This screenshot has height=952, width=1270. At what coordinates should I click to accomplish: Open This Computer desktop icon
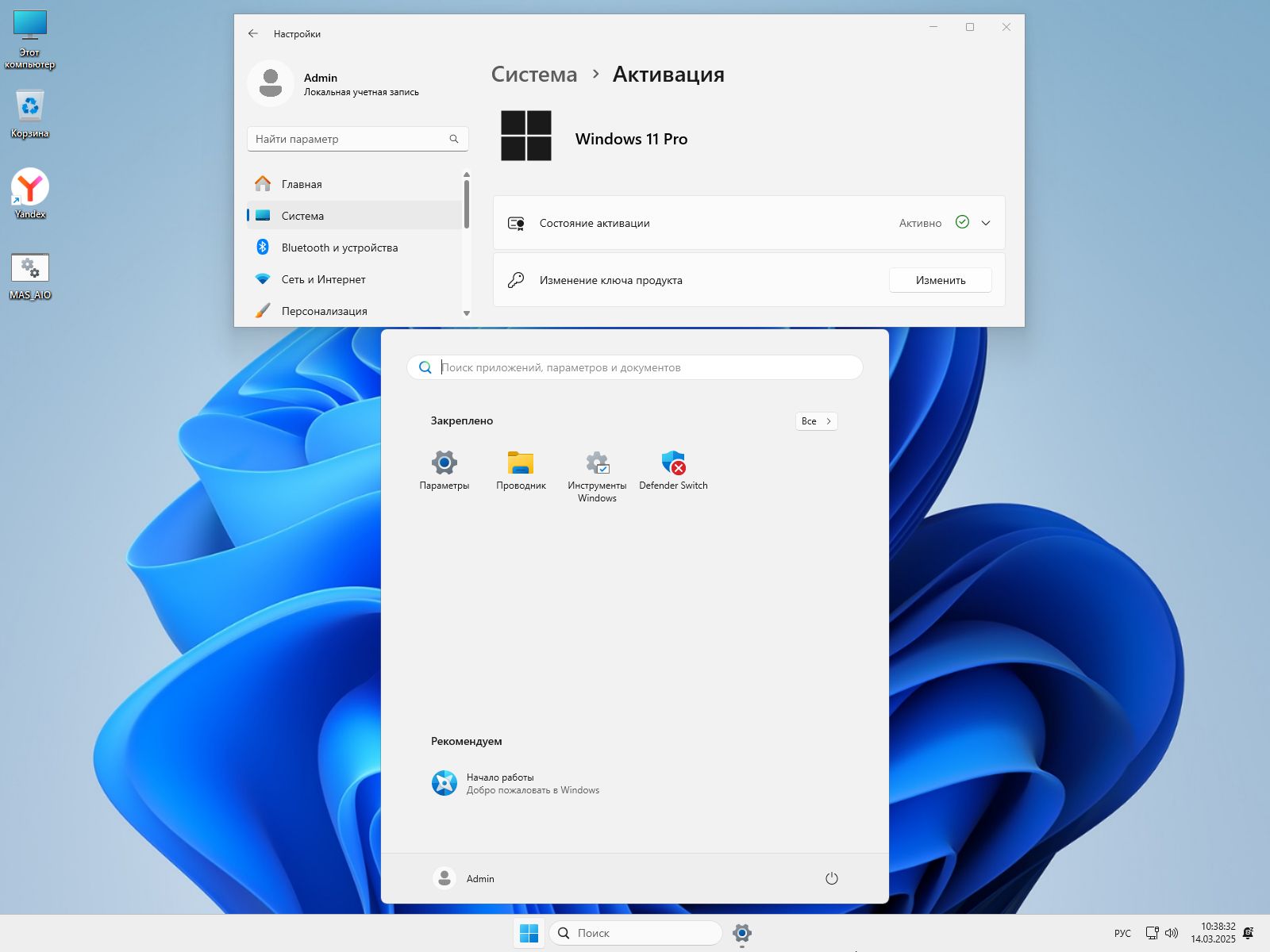point(30,40)
